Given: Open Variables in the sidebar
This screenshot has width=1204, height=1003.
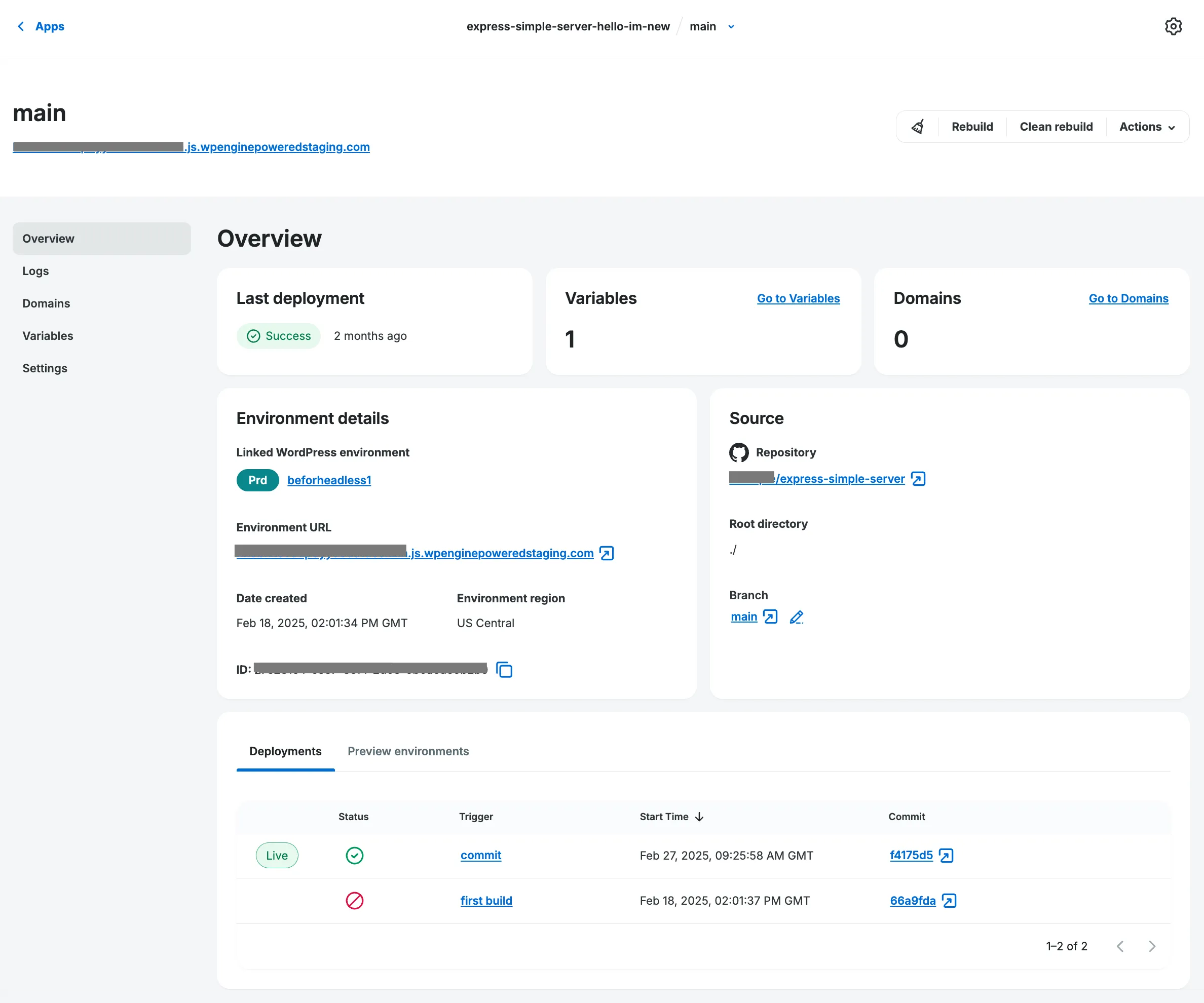Looking at the screenshot, I should [48, 336].
